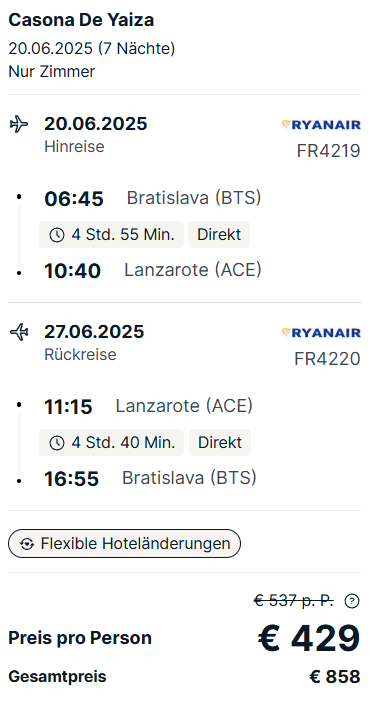Click the flight number FR4219
Screen dimensions: 375x705
point(328,151)
